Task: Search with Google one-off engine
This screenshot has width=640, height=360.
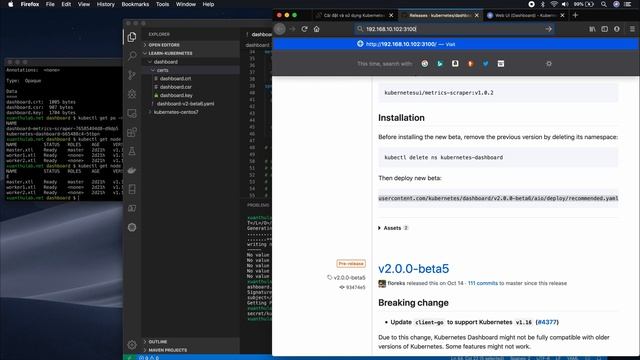Action: click(x=425, y=64)
